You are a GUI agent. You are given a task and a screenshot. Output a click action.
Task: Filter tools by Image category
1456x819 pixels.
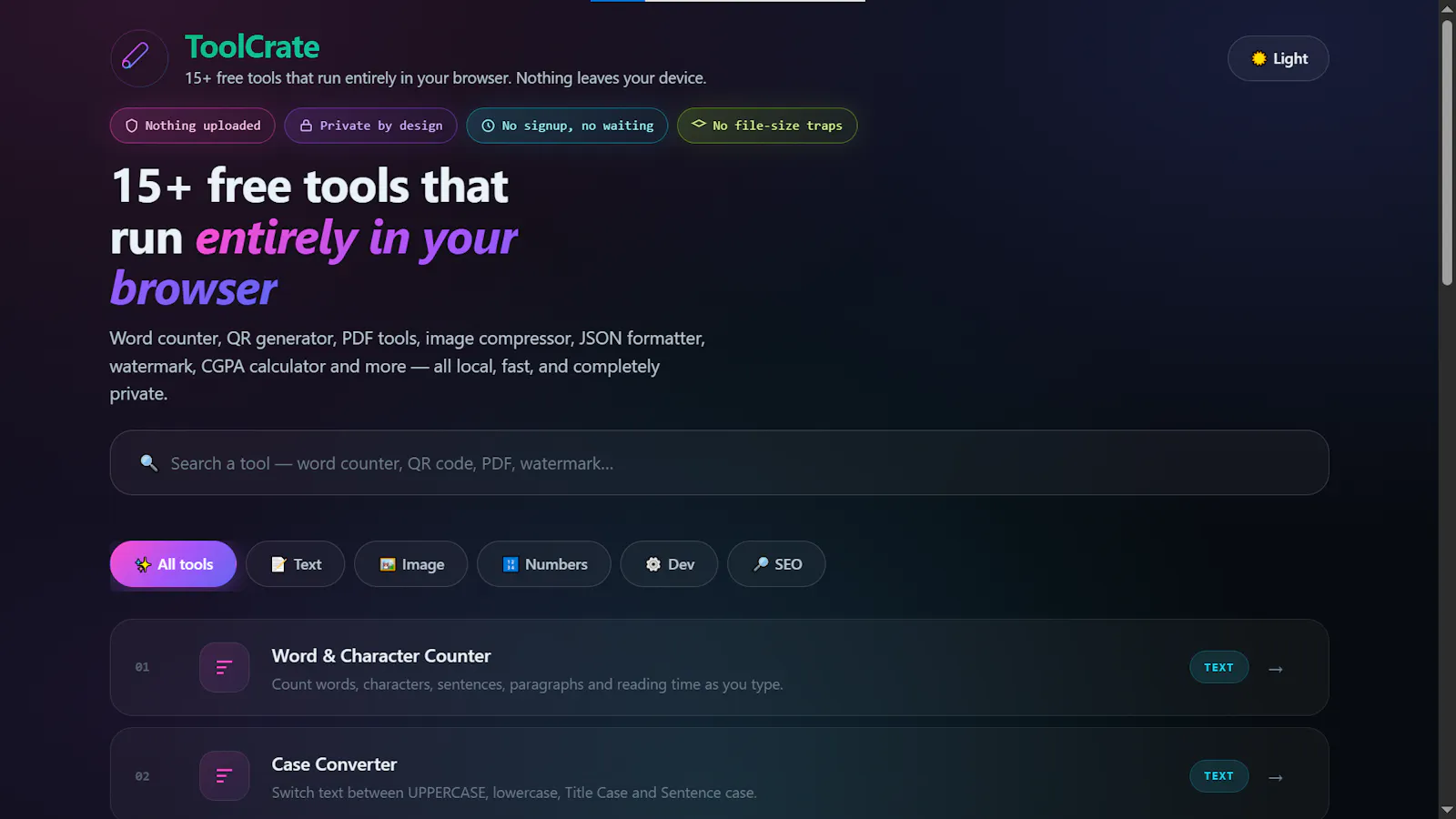click(410, 564)
